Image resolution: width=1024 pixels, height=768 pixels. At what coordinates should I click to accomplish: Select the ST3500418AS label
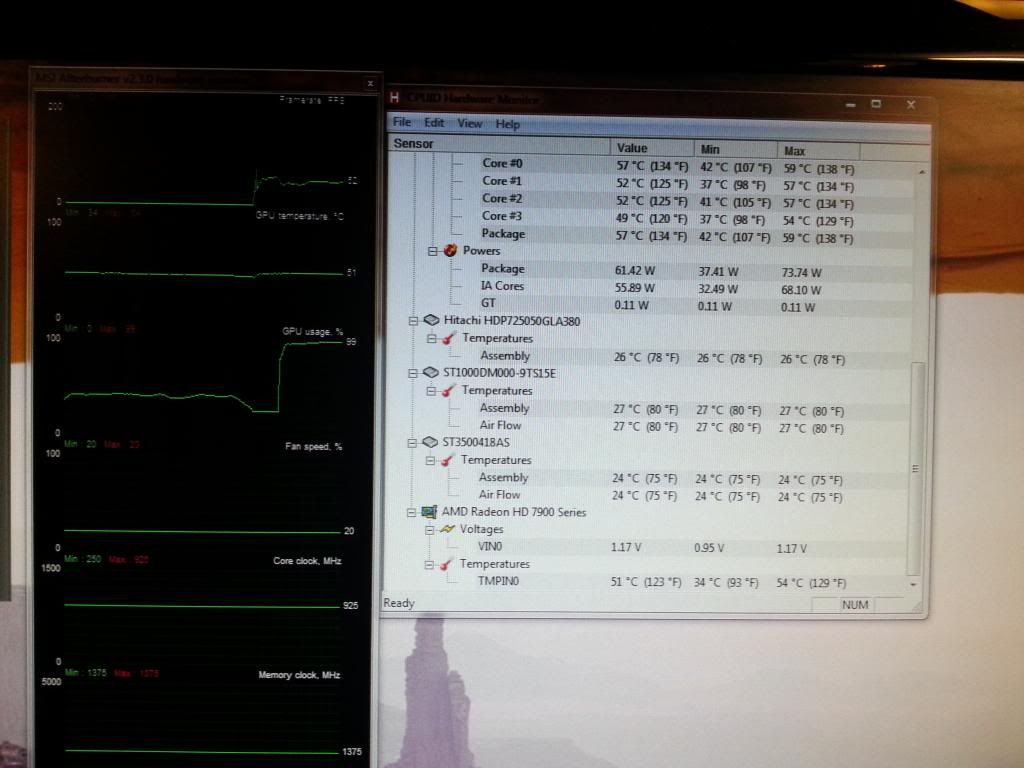(476, 443)
